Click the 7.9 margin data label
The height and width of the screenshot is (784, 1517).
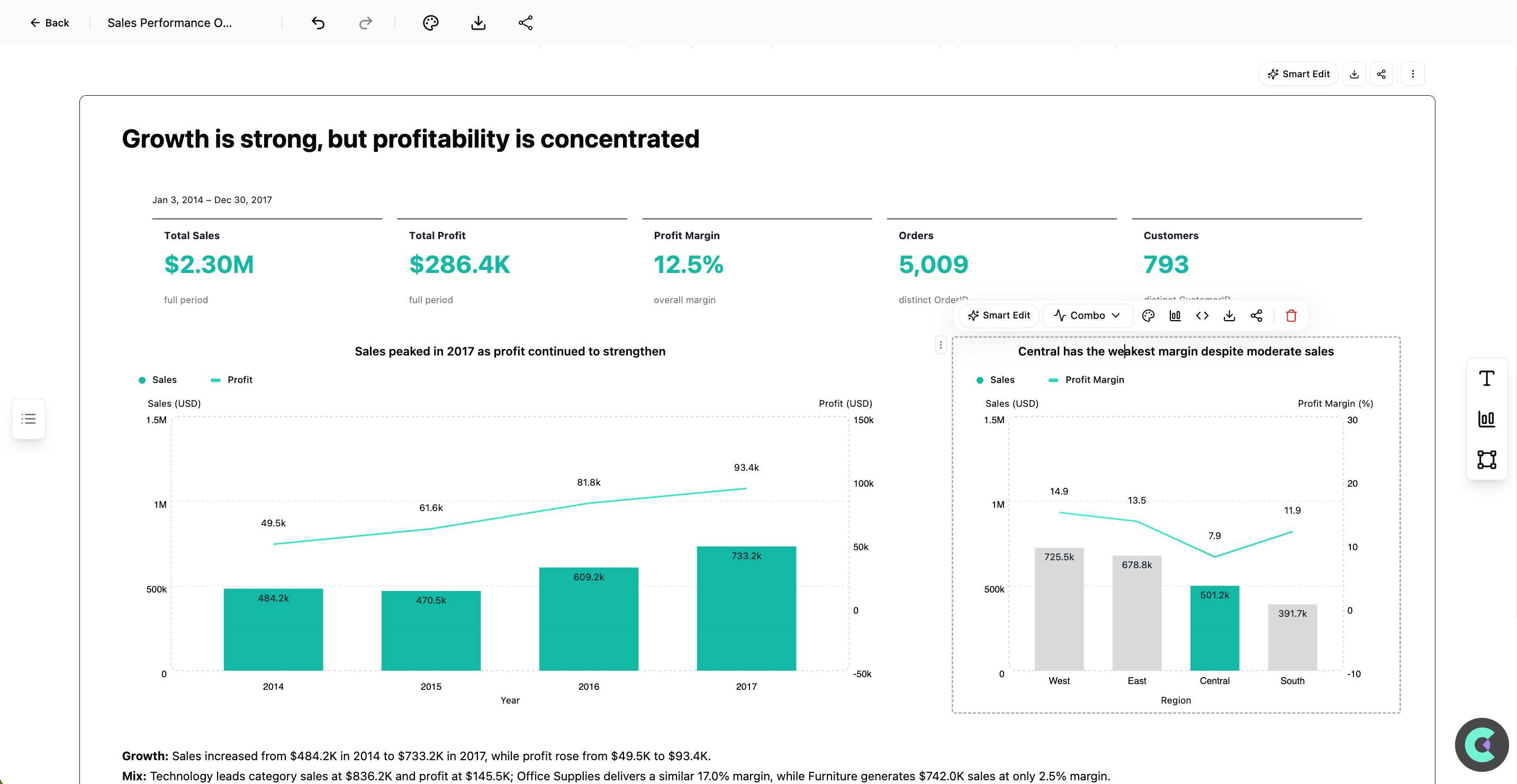pyautogui.click(x=1214, y=536)
